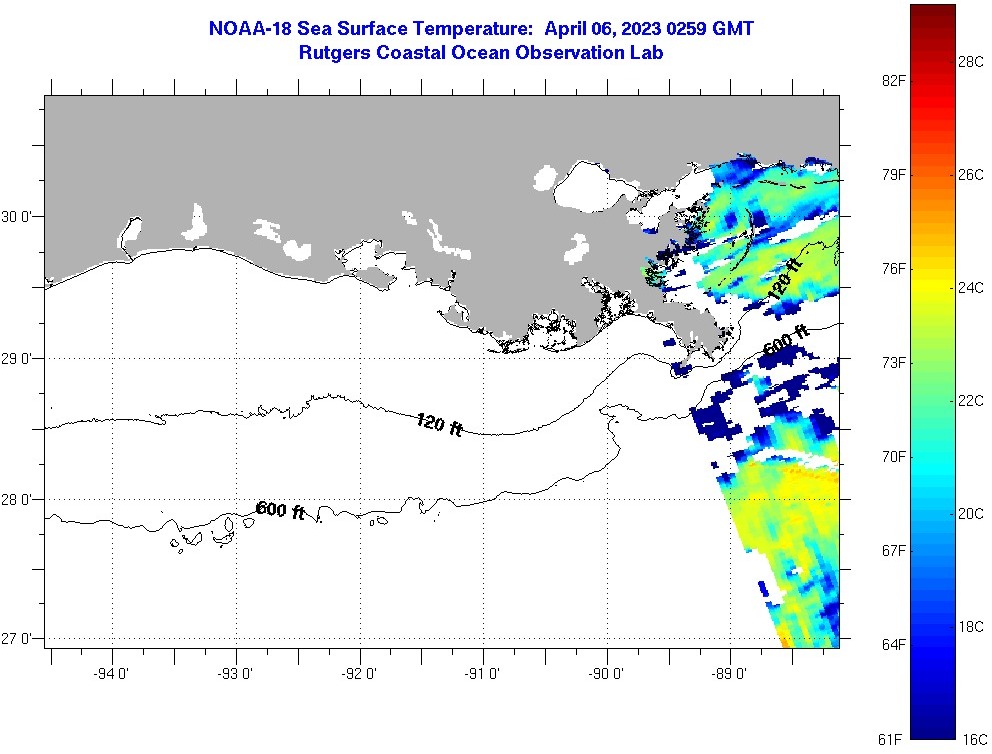Click the 64F temperature label
The width and height of the screenshot is (992, 754).
pos(894,645)
